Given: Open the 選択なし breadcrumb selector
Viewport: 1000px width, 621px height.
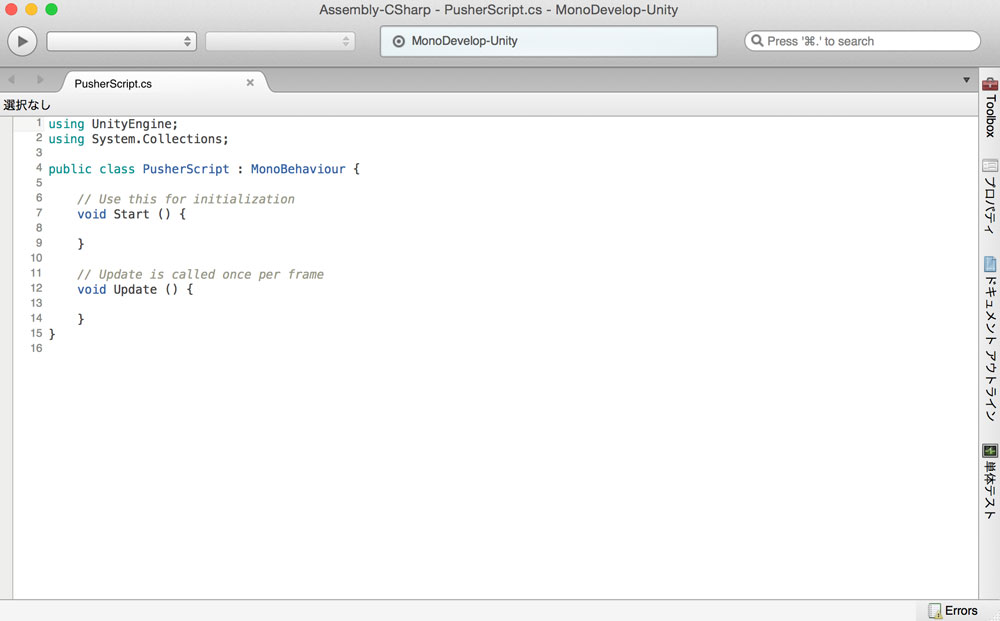Looking at the screenshot, I should click(x=27, y=105).
